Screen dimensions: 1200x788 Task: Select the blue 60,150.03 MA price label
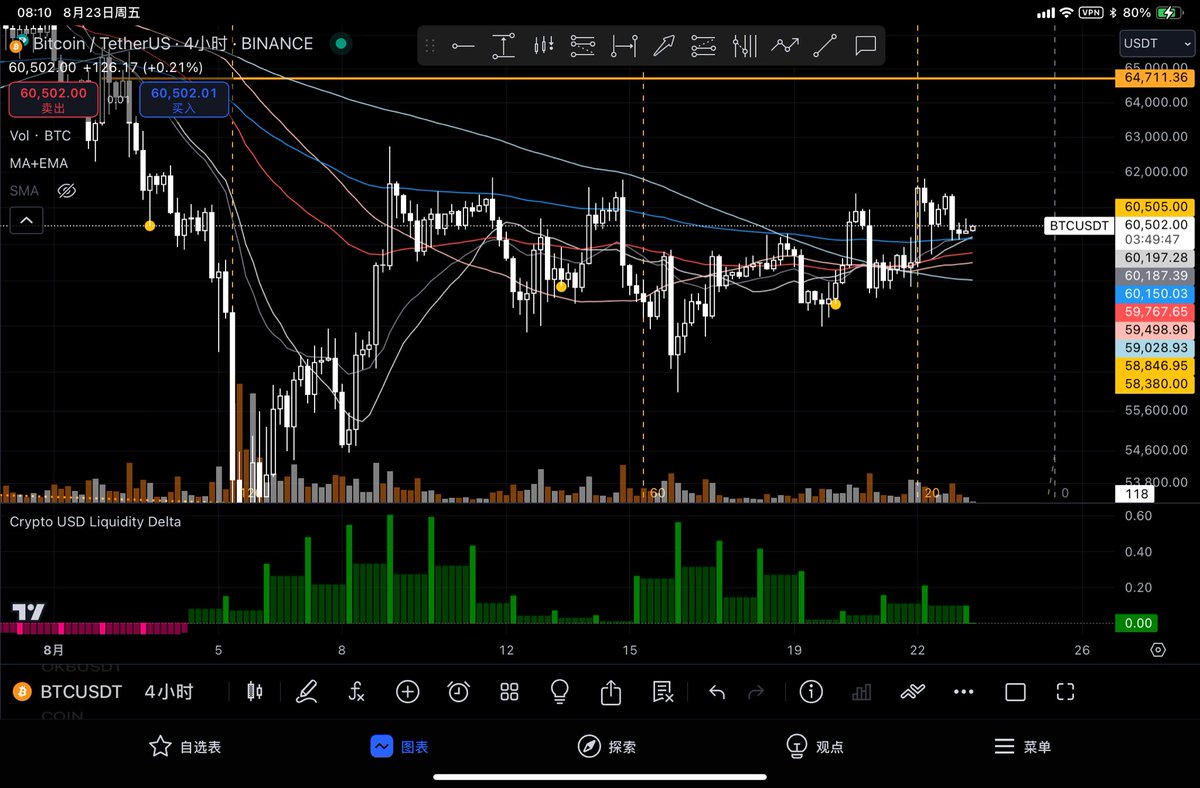point(1156,293)
